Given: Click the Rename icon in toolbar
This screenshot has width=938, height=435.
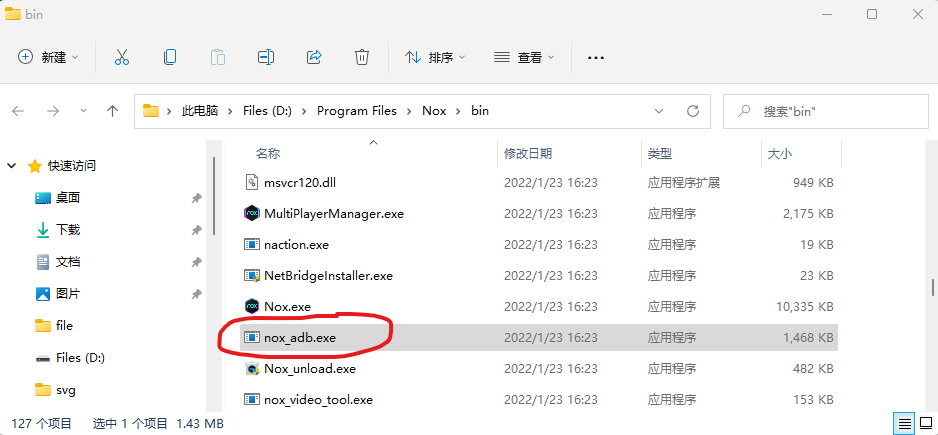Looking at the screenshot, I should (x=266, y=57).
